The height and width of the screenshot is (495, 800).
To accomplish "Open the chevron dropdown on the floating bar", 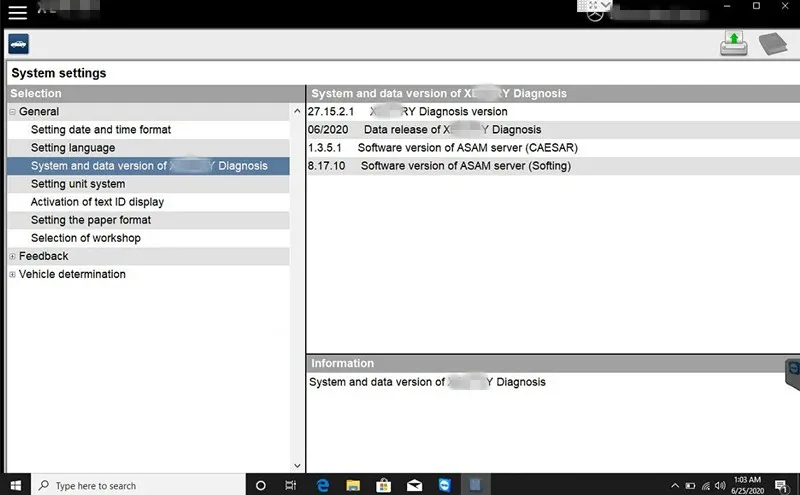I will 605,5.
